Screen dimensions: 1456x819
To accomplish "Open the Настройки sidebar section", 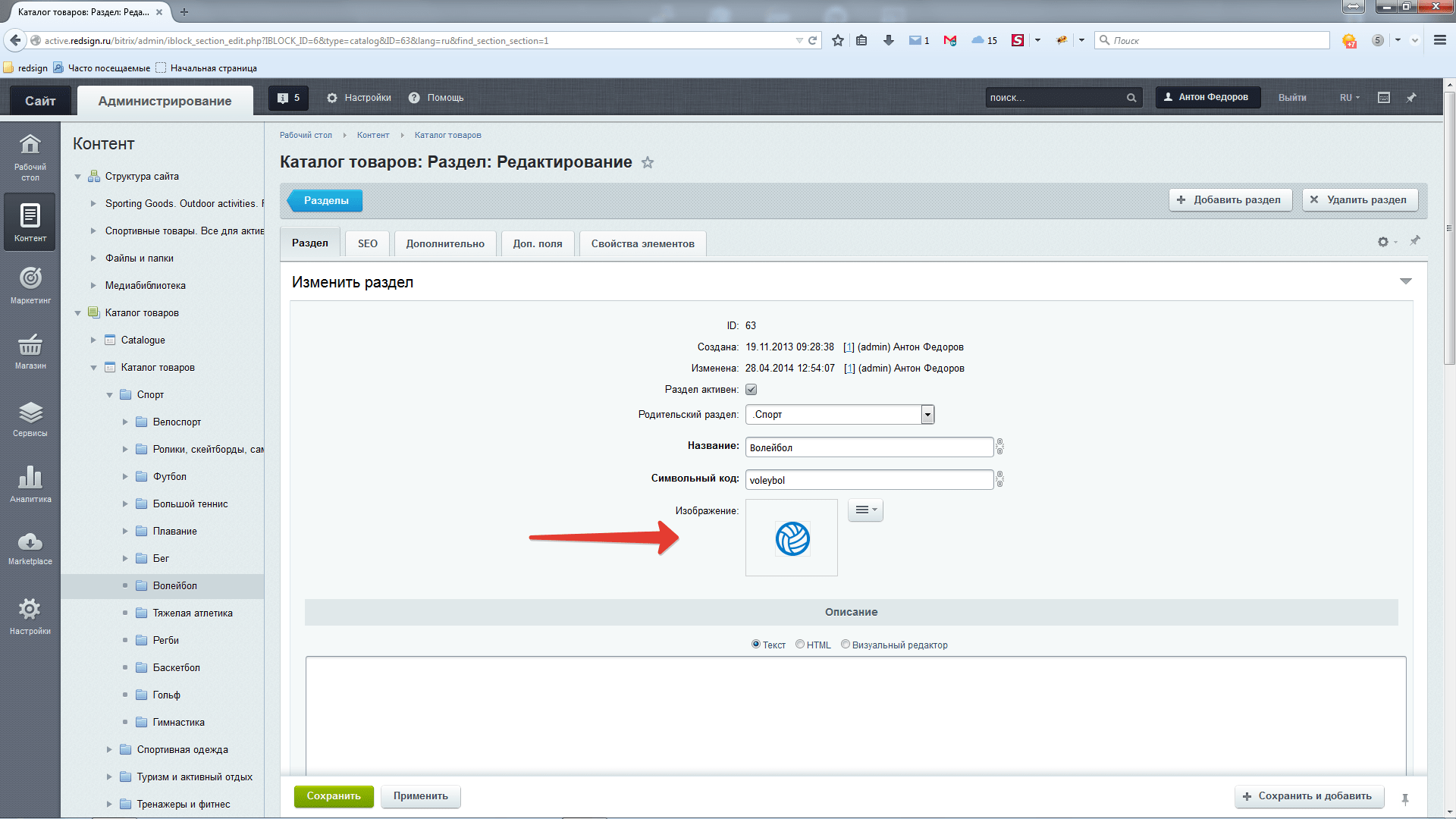I will tap(30, 616).
